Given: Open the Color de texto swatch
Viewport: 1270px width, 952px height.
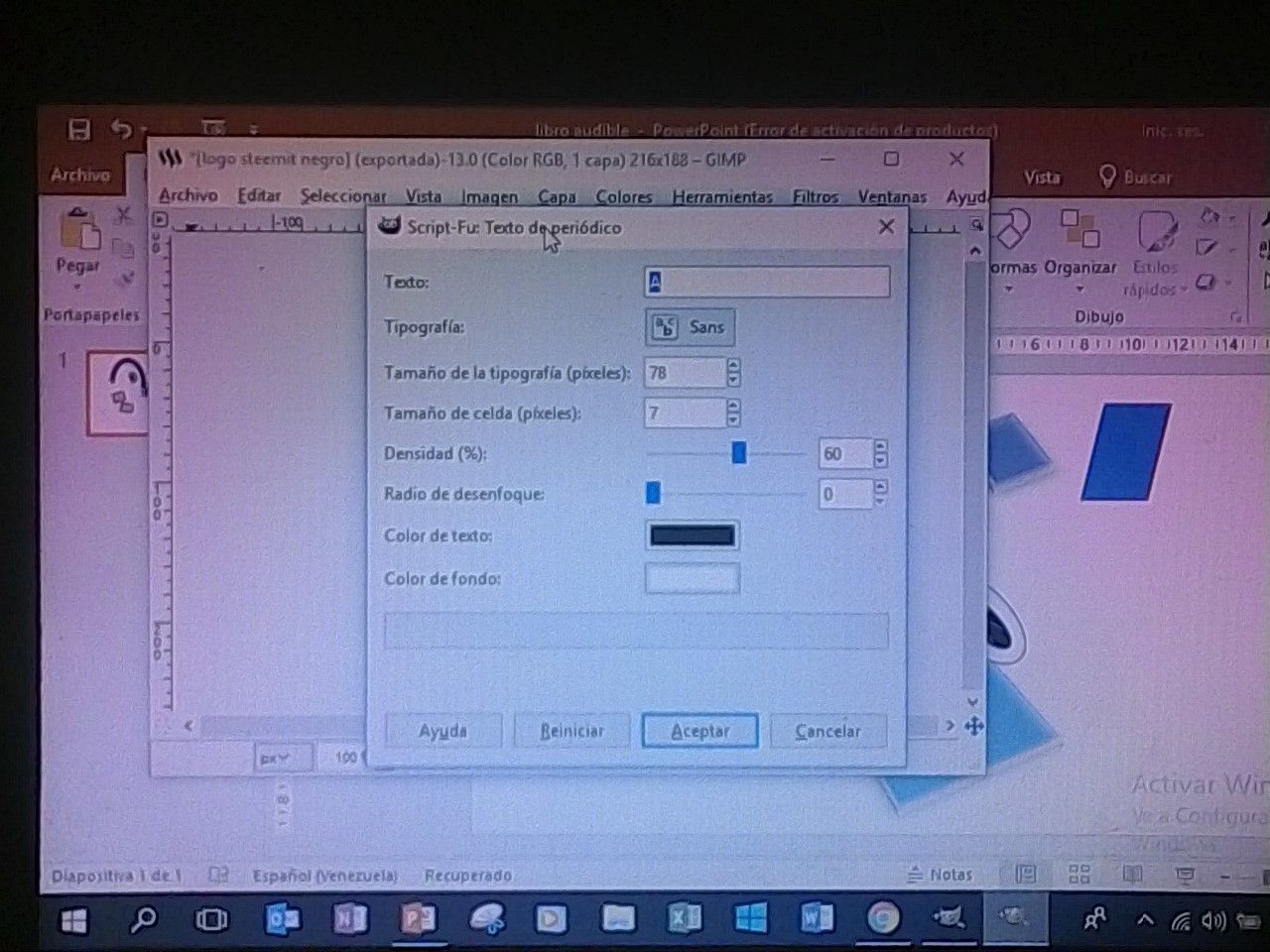Looking at the screenshot, I should pyautogui.click(x=692, y=535).
